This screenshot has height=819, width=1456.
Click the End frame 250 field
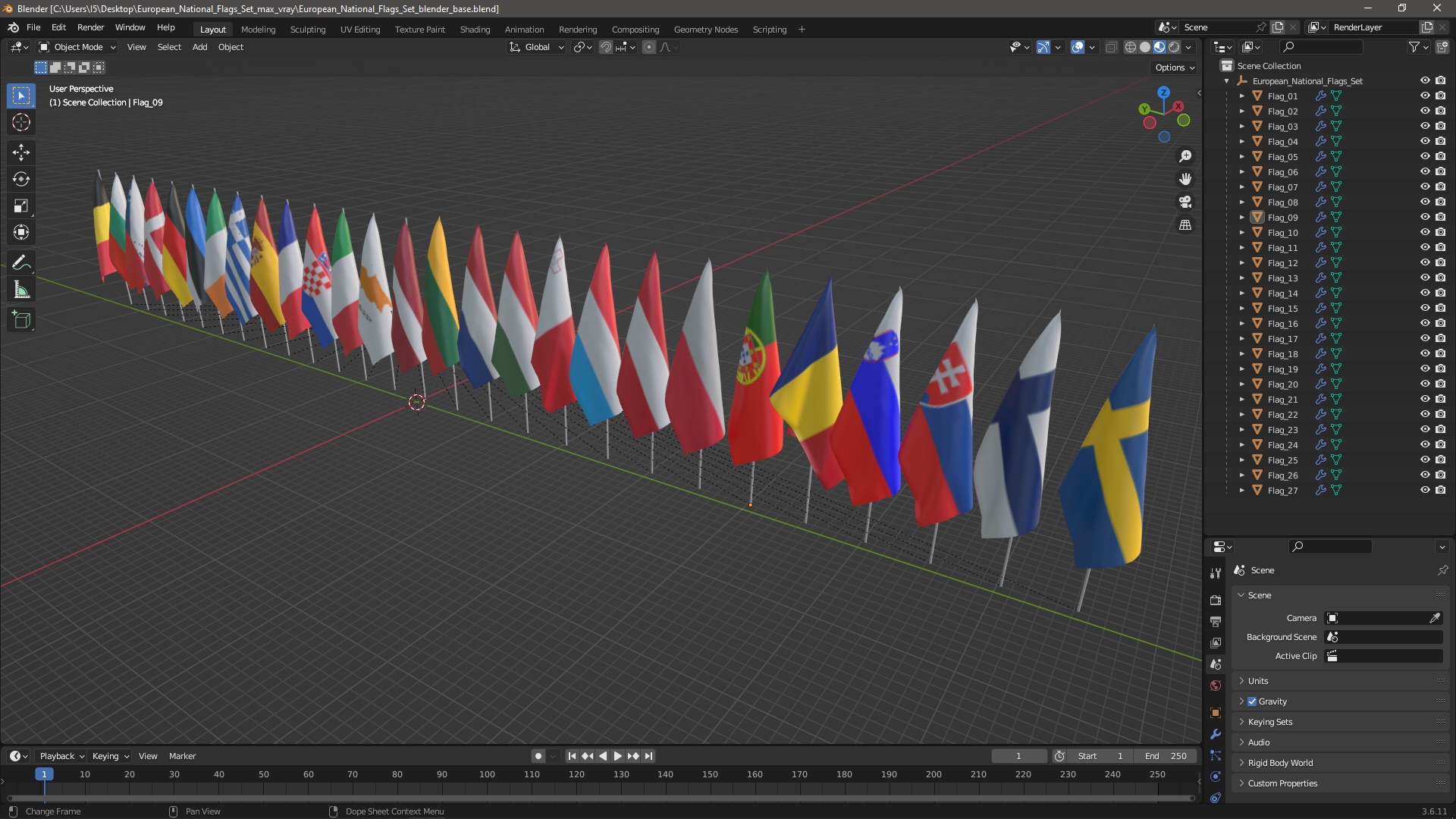[1166, 756]
